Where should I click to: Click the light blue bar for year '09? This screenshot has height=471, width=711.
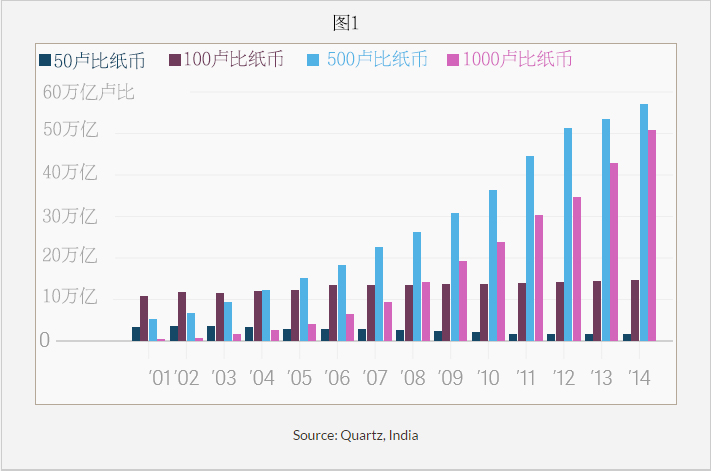coord(455,277)
